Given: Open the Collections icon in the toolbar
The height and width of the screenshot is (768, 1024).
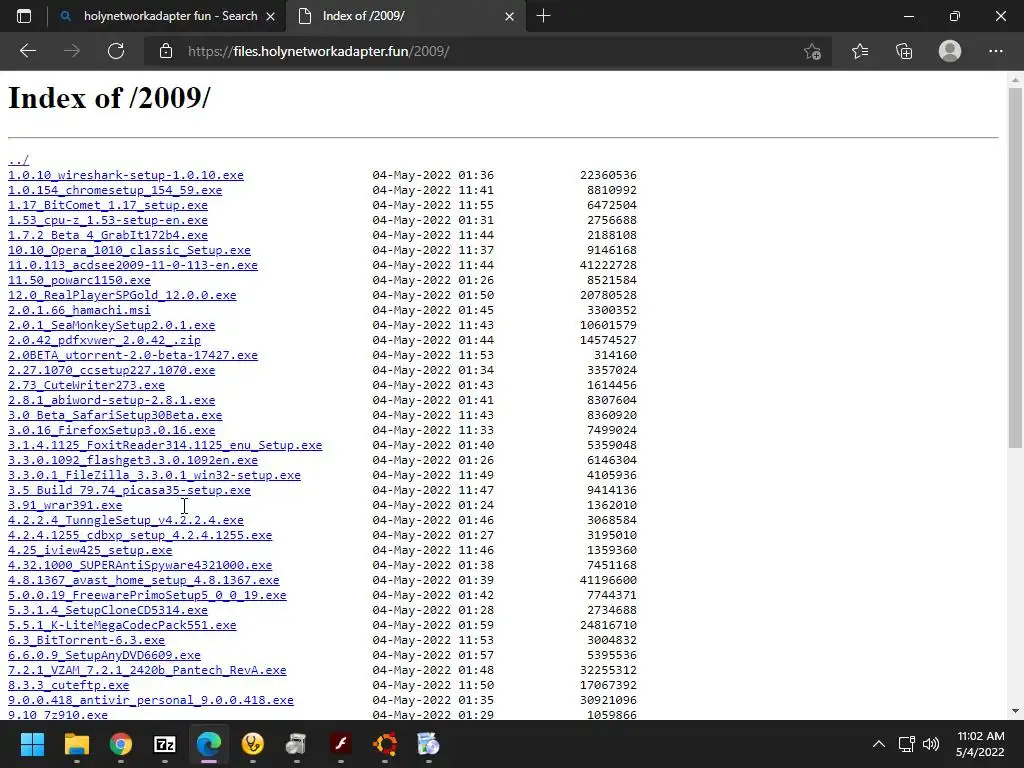Looking at the screenshot, I should point(904,51).
